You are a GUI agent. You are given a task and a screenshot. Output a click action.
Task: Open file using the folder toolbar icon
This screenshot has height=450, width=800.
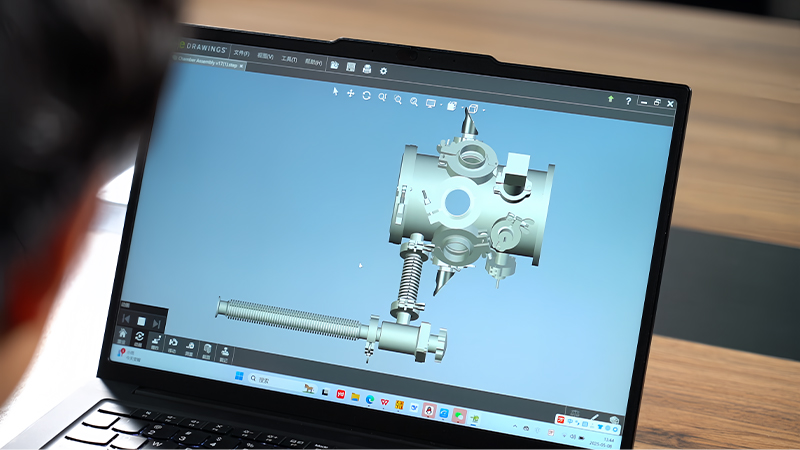click(x=334, y=65)
